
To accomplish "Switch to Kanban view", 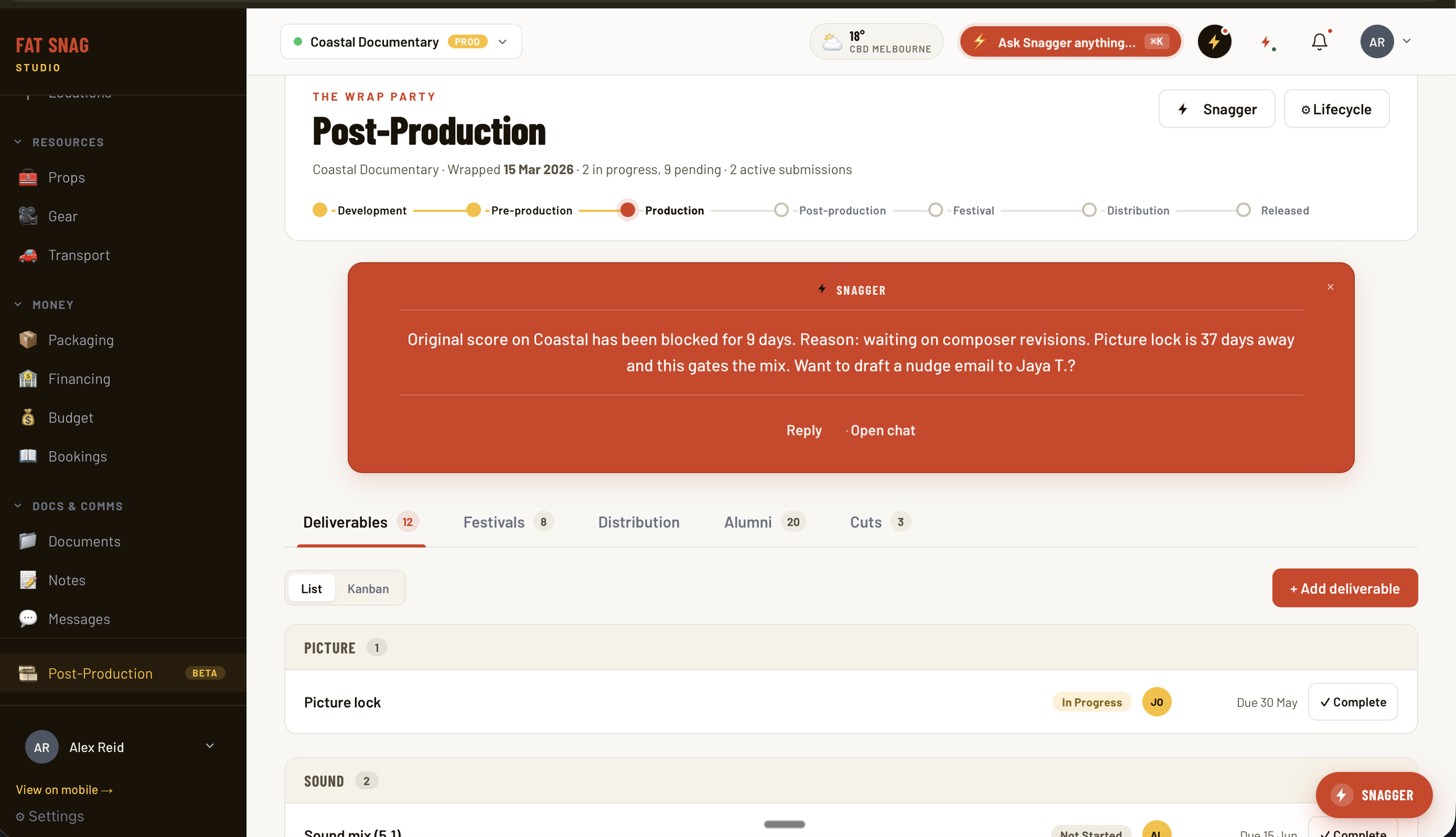I will click(x=368, y=588).
